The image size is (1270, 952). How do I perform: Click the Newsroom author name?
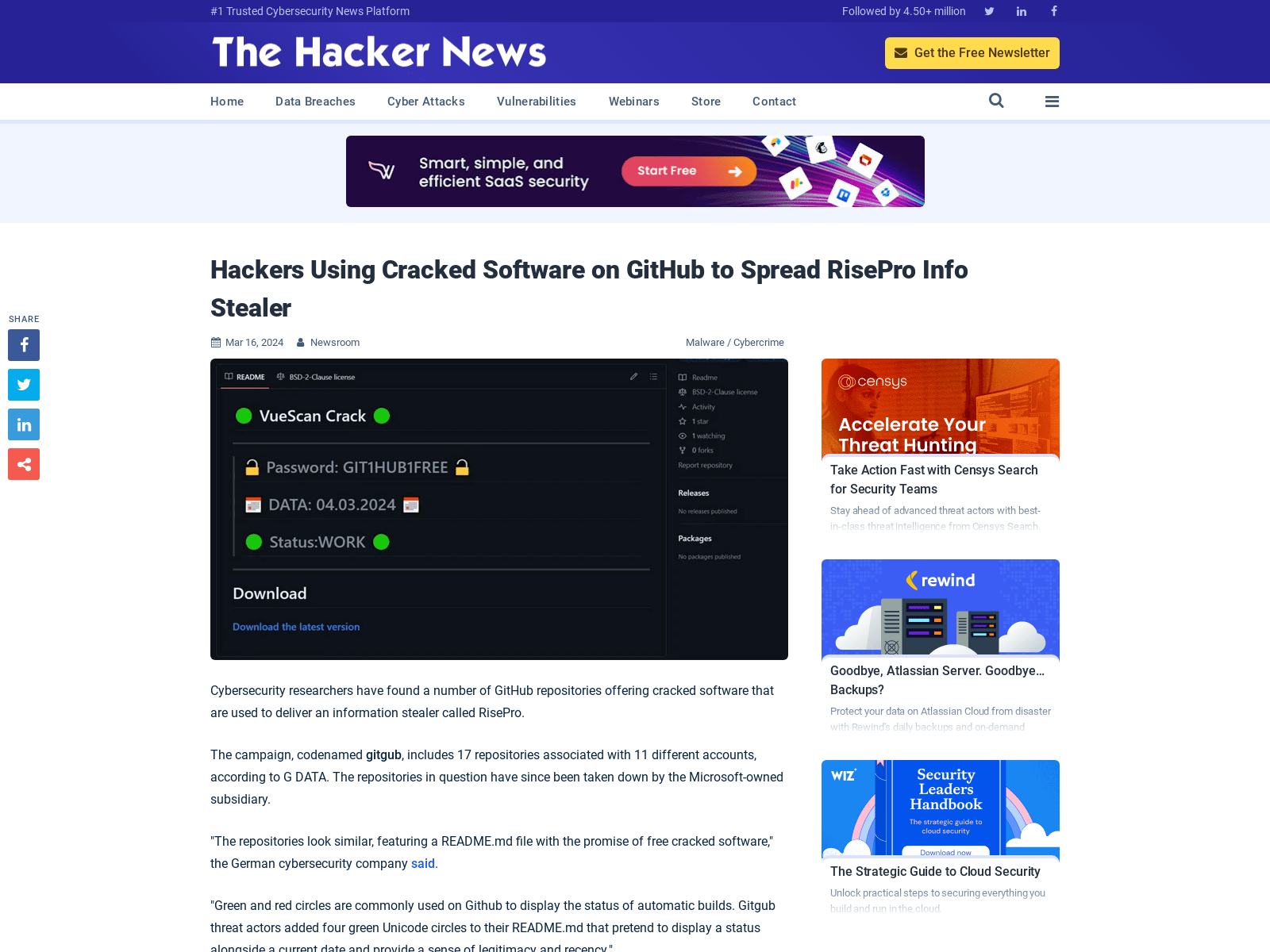(335, 343)
